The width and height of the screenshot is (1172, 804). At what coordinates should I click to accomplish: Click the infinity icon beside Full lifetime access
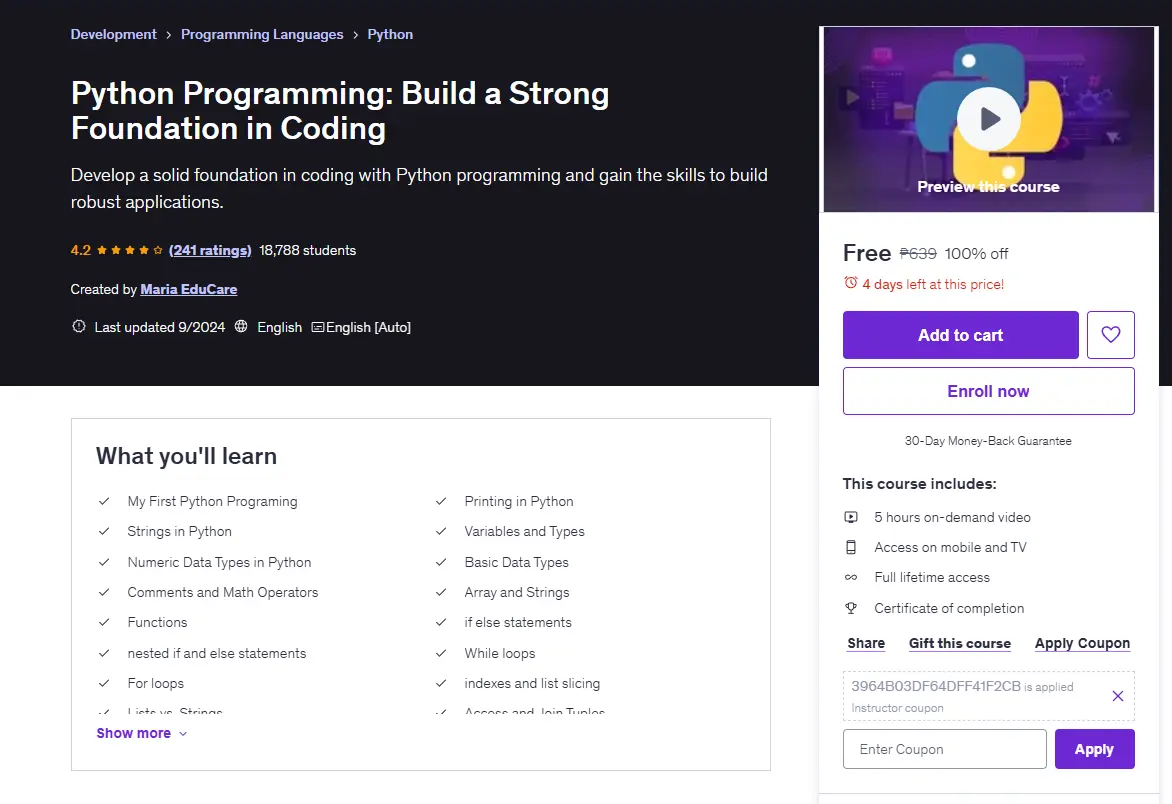tap(851, 577)
